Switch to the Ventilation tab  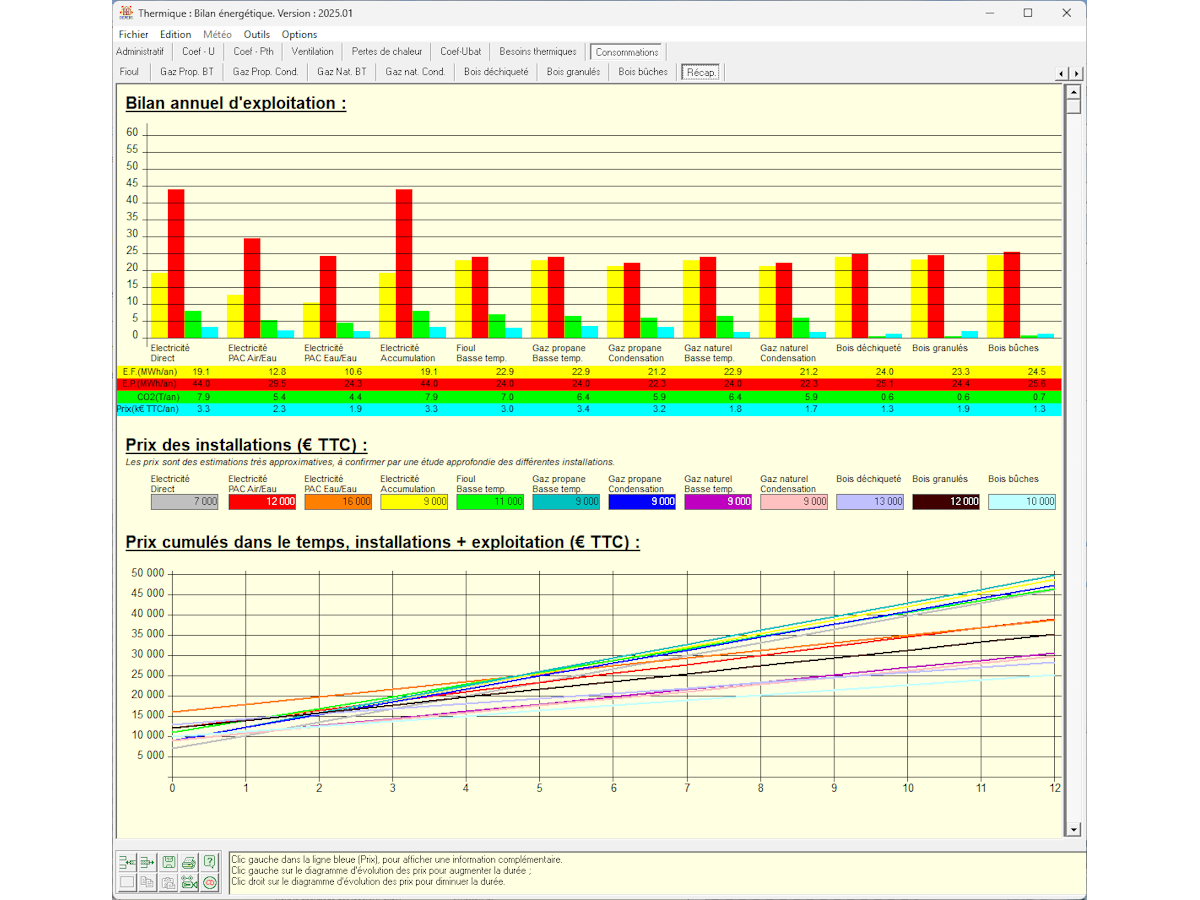coord(312,52)
